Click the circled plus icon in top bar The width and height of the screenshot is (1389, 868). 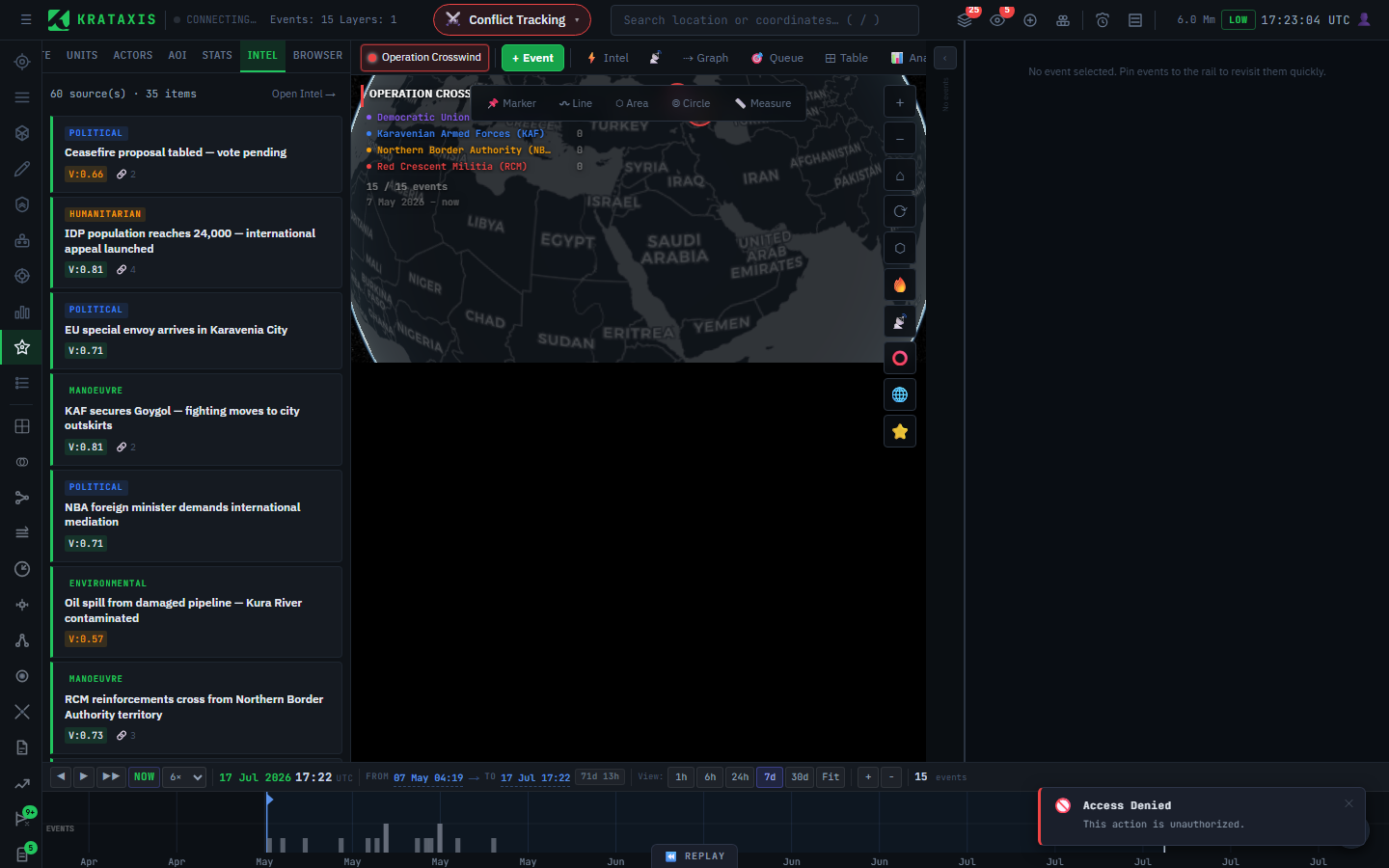[x=1030, y=19]
